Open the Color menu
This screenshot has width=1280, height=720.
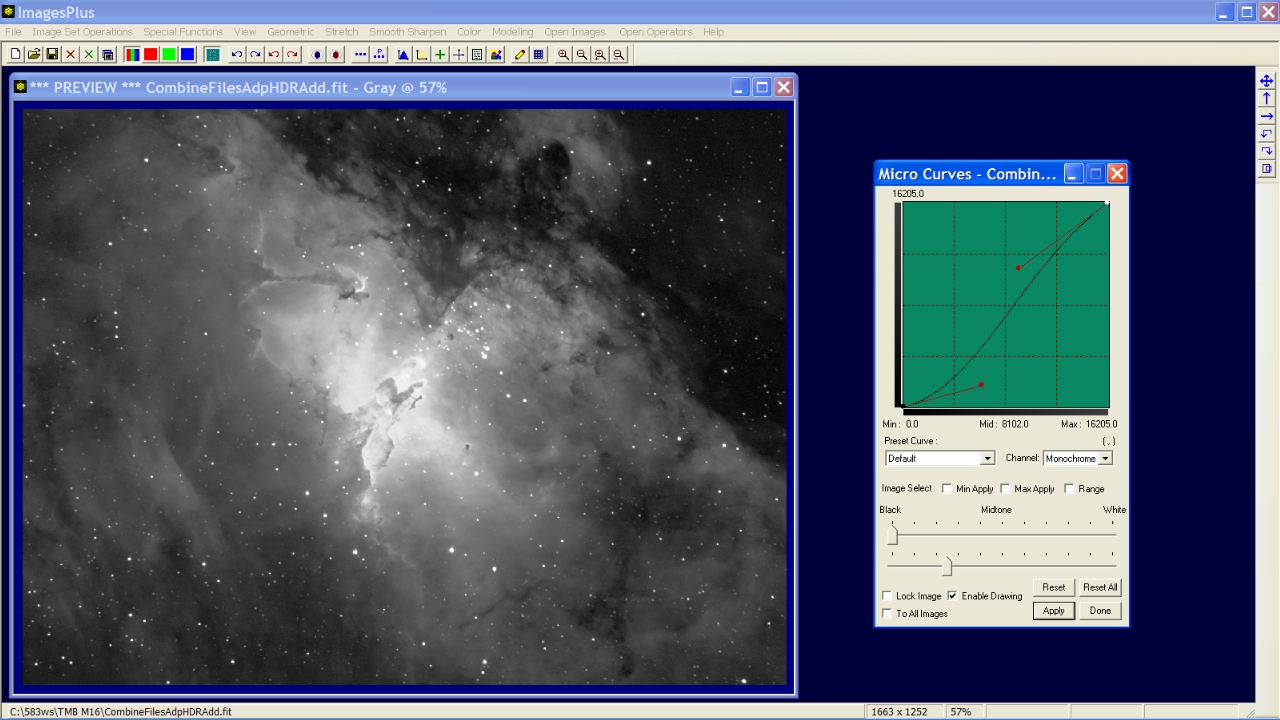469,32
